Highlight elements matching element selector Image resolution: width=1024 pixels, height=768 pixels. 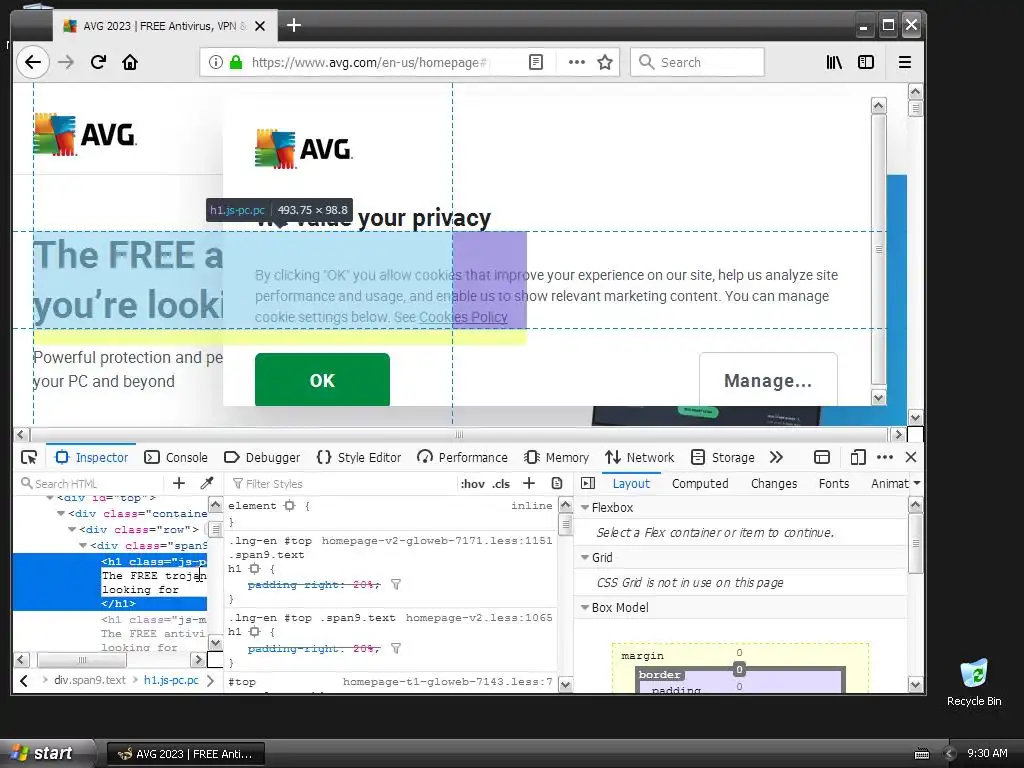pos(289,505)
